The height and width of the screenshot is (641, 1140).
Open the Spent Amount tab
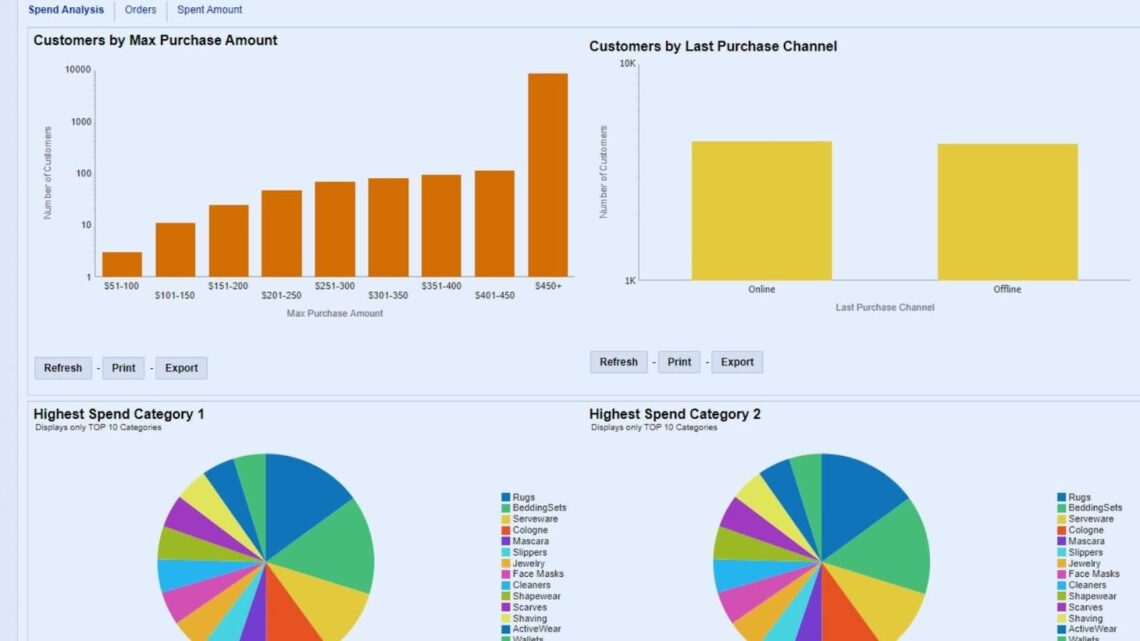(209, 9)
